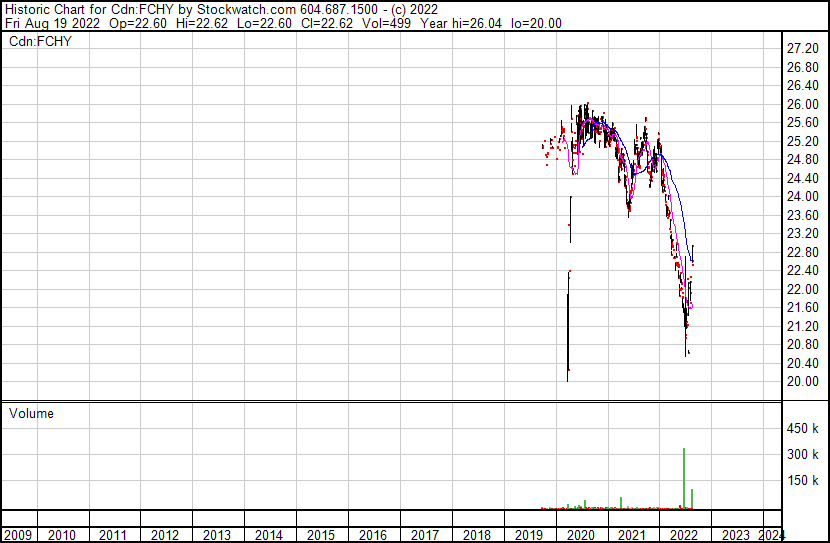This screenshot has height=543, width=830.
Task: Click the 20.00 price axis label
Action: [x=803, y=381]
